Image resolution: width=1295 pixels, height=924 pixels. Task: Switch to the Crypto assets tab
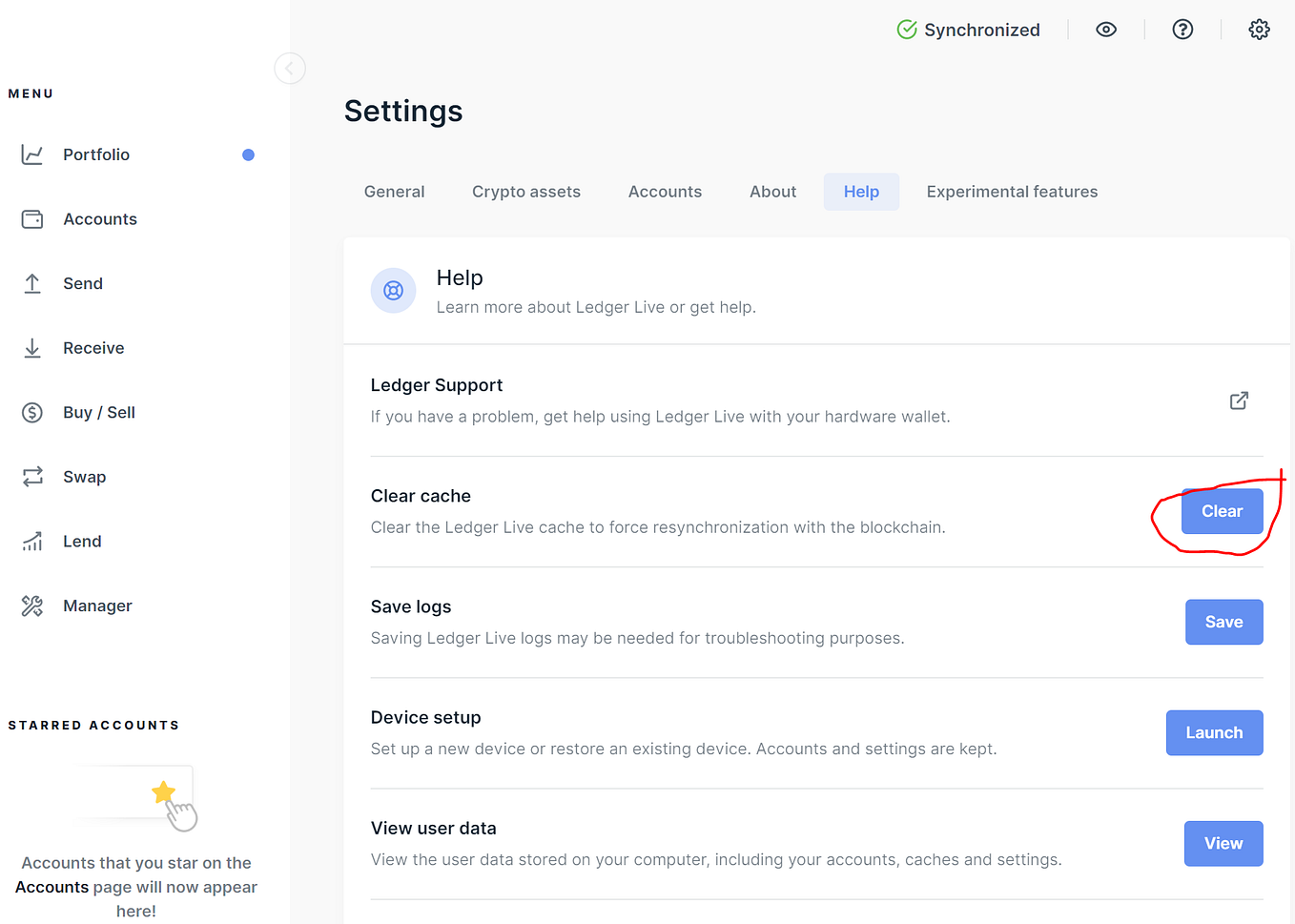(x=525, y=191)
